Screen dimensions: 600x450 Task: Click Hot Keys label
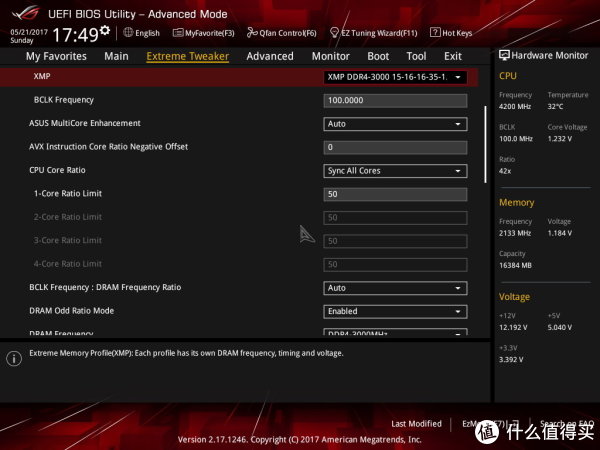coord(457,33)
